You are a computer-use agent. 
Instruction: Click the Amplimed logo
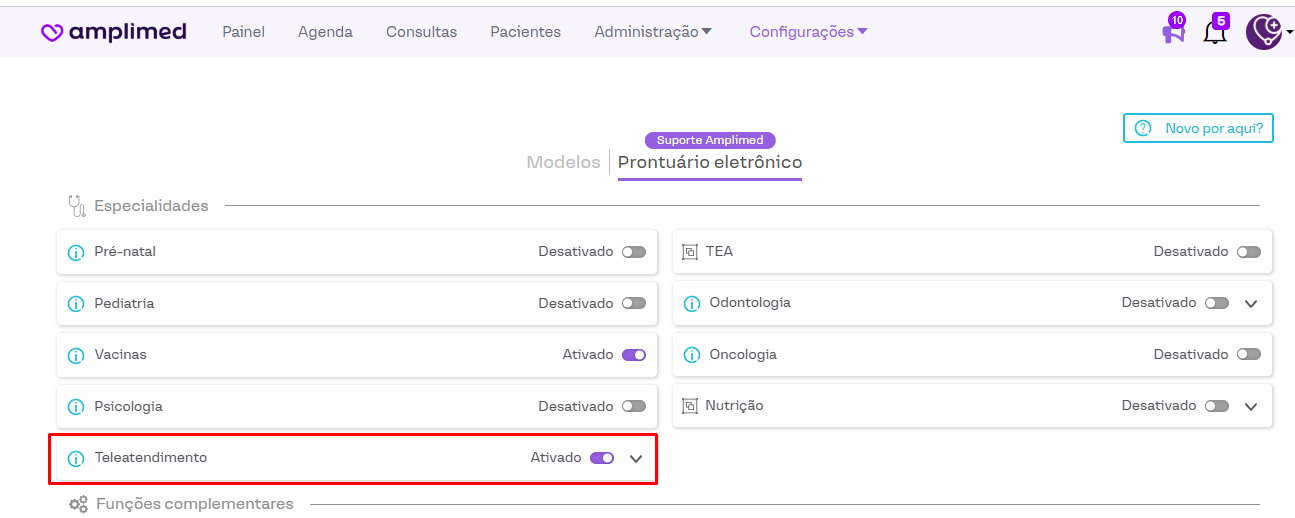pyautogui.click(x=113, y=32)
